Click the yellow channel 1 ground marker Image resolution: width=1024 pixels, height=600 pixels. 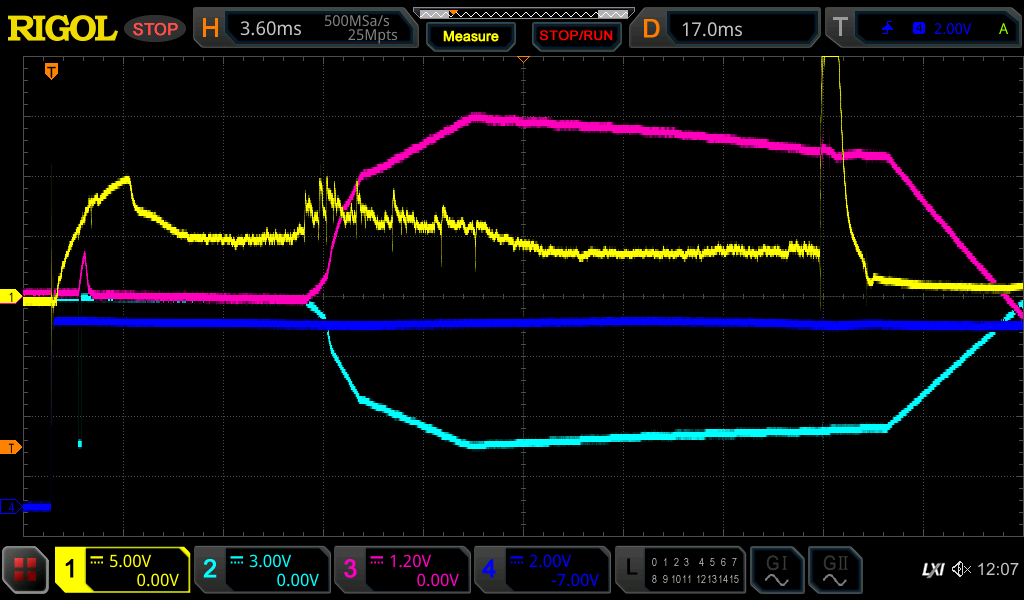[12, 297]
